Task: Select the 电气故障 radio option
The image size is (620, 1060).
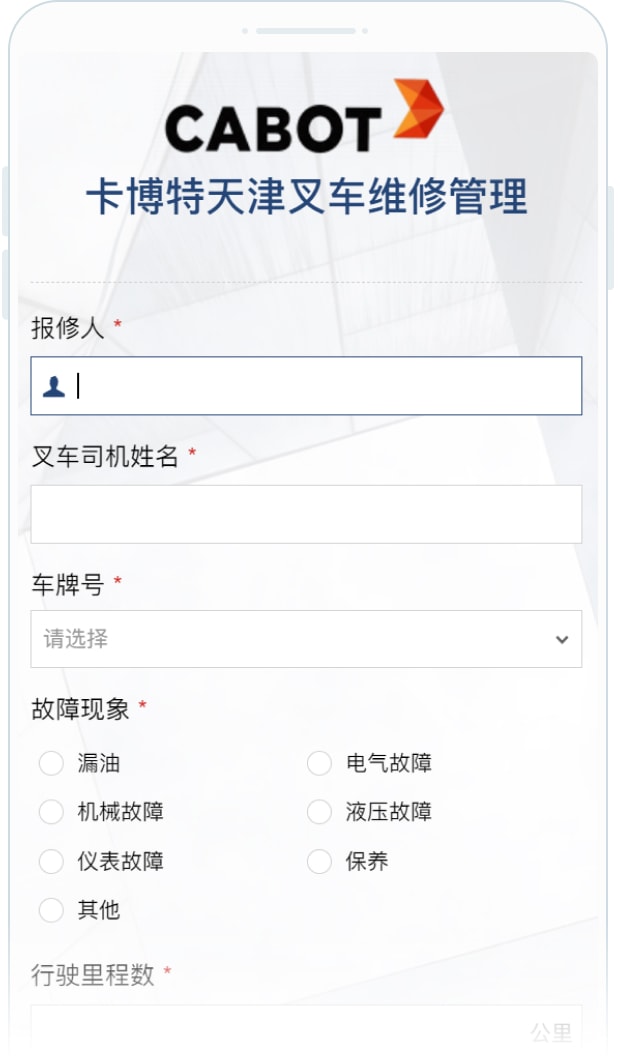Action: click(319, 764)
